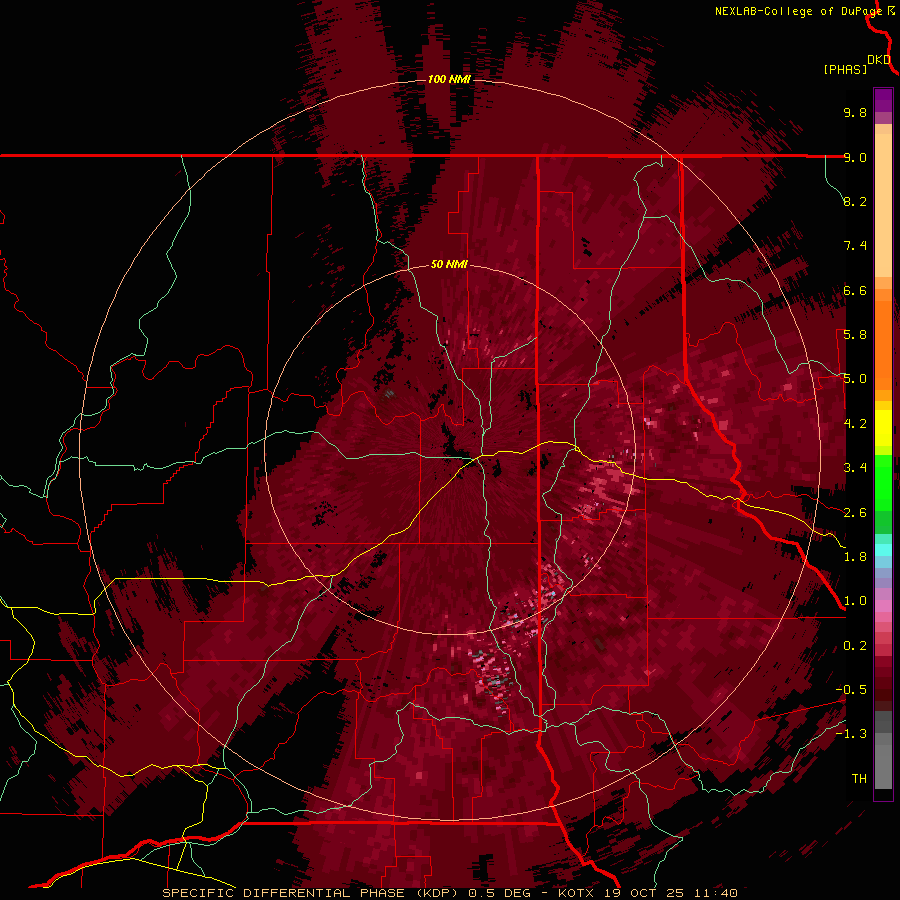Click the TH label on the color scale

859,779
